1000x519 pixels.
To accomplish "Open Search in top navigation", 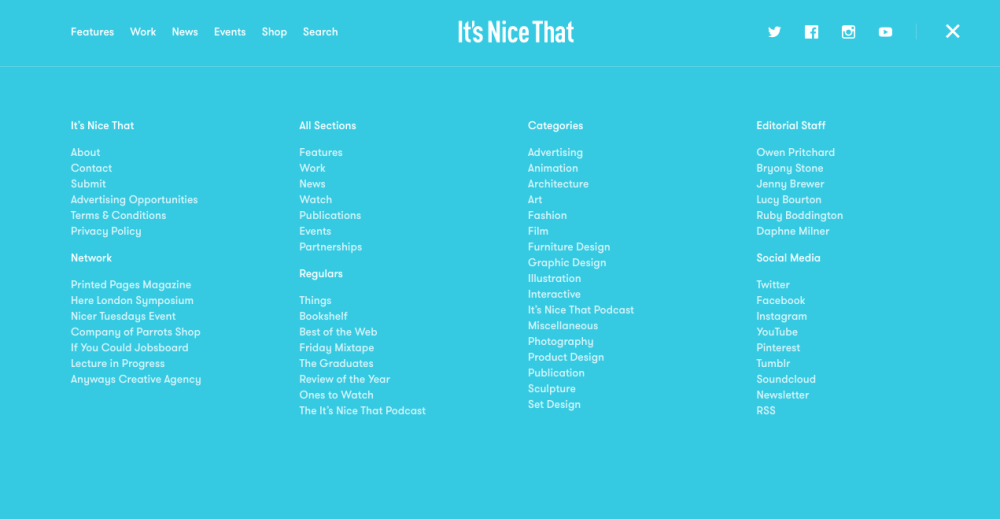I will click(x=320, y=32).
